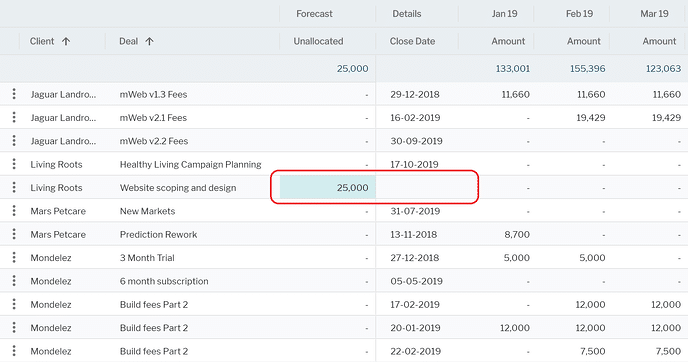Viewport: 688px width, 362px height.
Task: Select Living Roots client in Healthy Living row
Action: pyautogui.click(x=56, y=165)
